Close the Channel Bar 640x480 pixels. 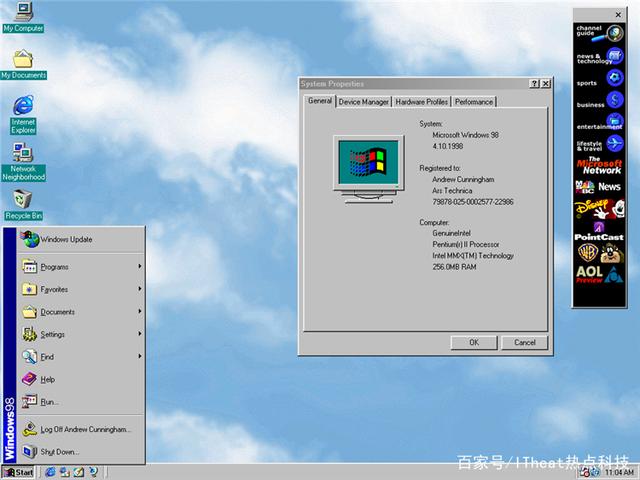click(618, 15)
